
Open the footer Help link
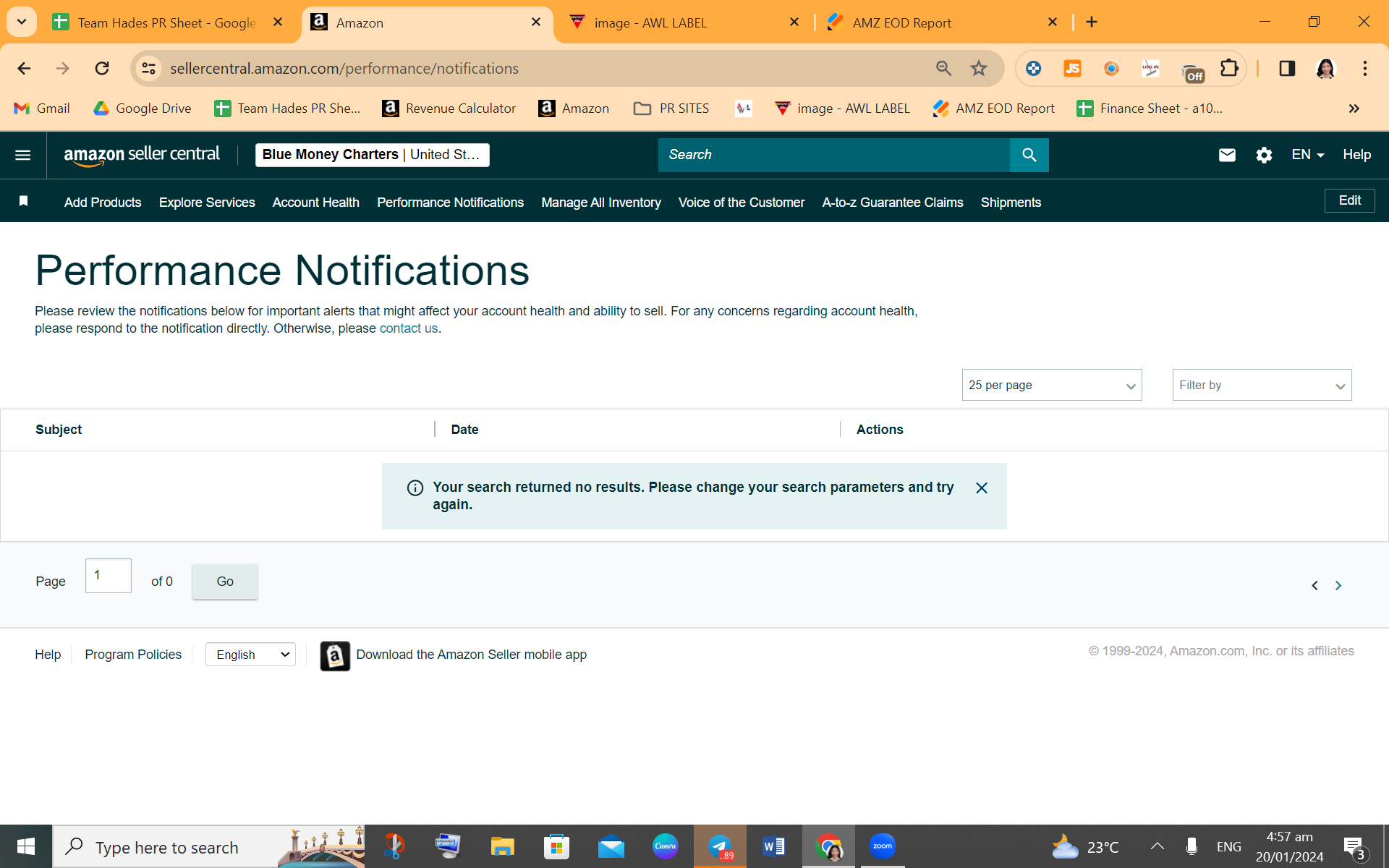pos(48,655)
